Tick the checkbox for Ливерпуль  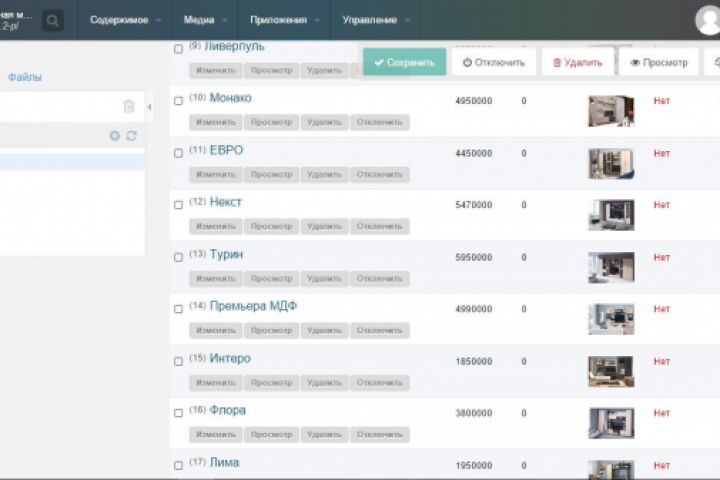click(x=179, y=49)
